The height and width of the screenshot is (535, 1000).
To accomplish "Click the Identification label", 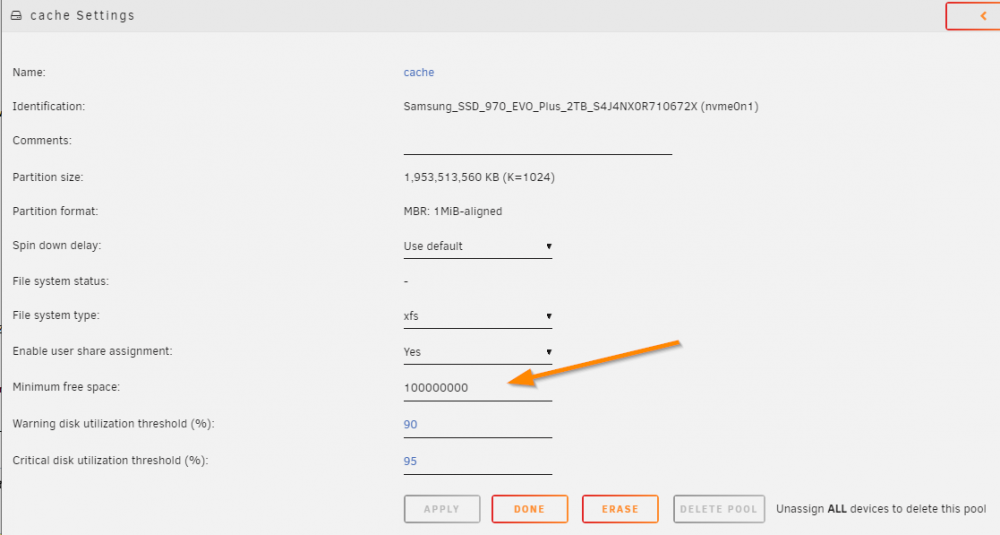I will pyautogui.click(x=48, y=106).
